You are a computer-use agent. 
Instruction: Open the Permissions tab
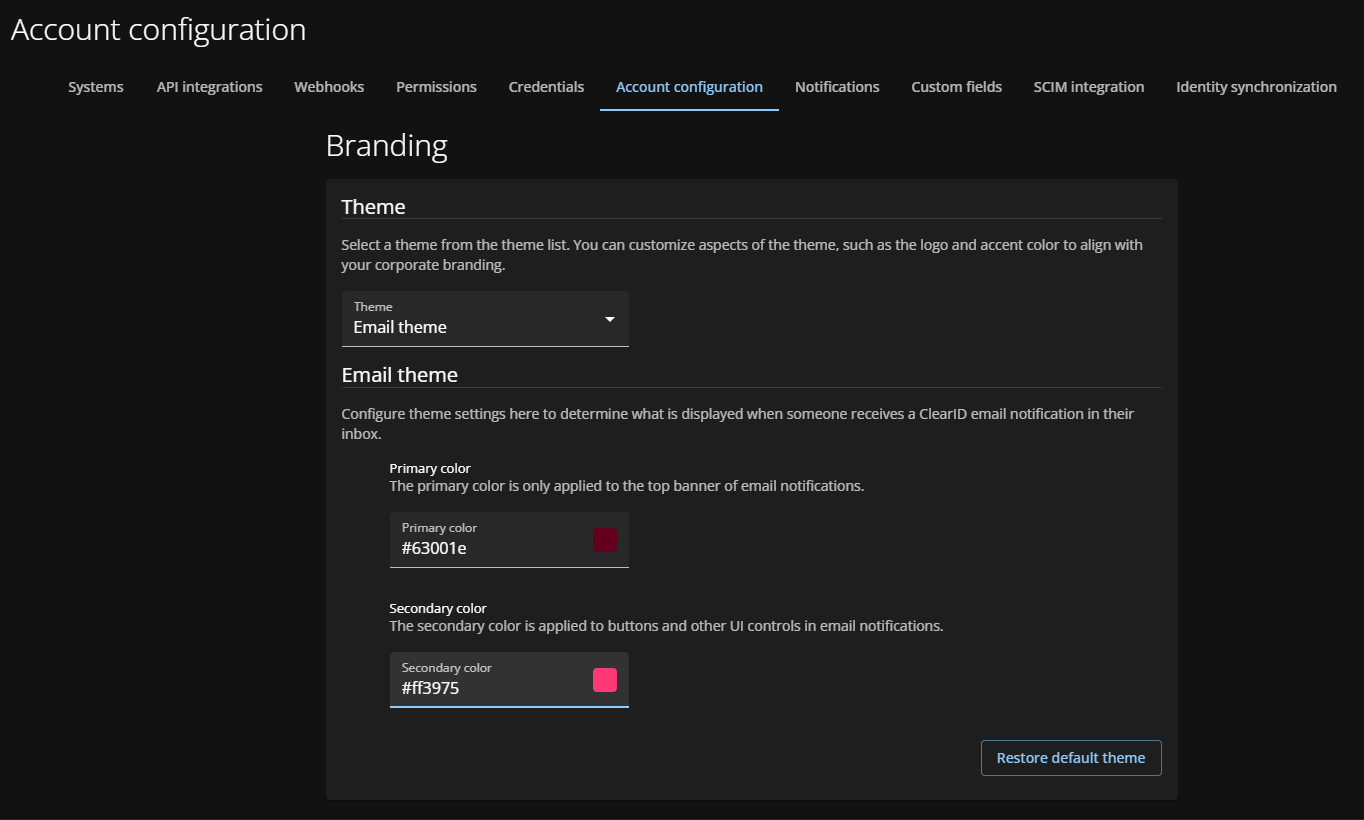point(436,87)
